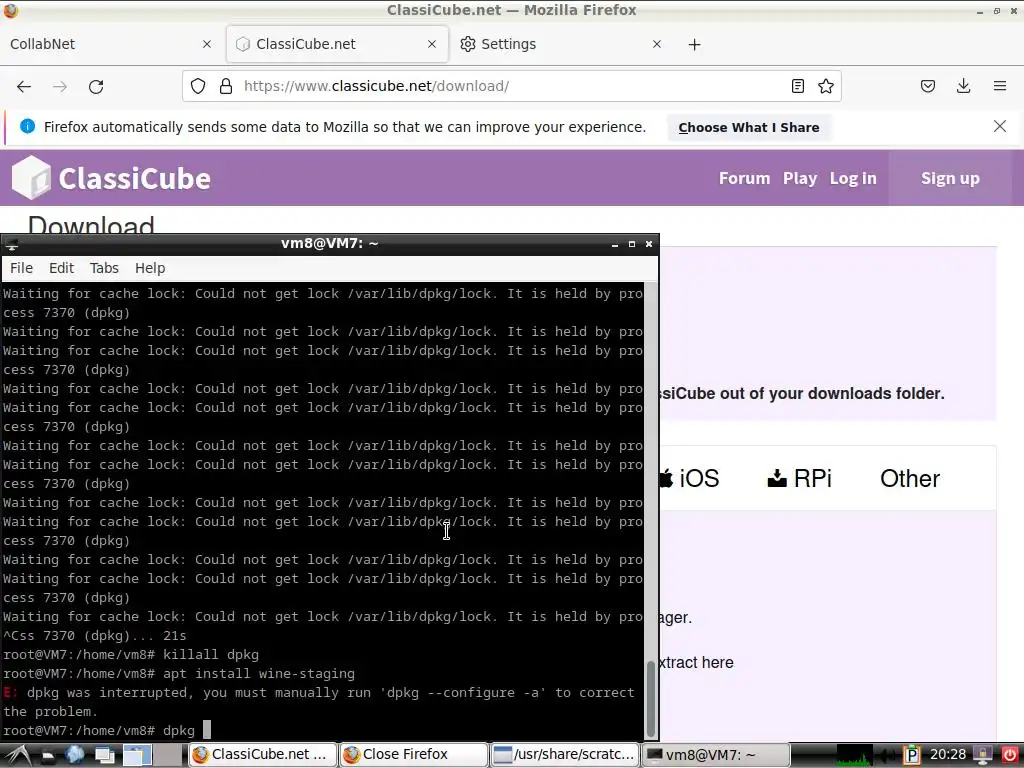This screenshot has width=1024, height=768.
Task: Click the terminal vertical scrollbar thumb
Action: point(650,699)
